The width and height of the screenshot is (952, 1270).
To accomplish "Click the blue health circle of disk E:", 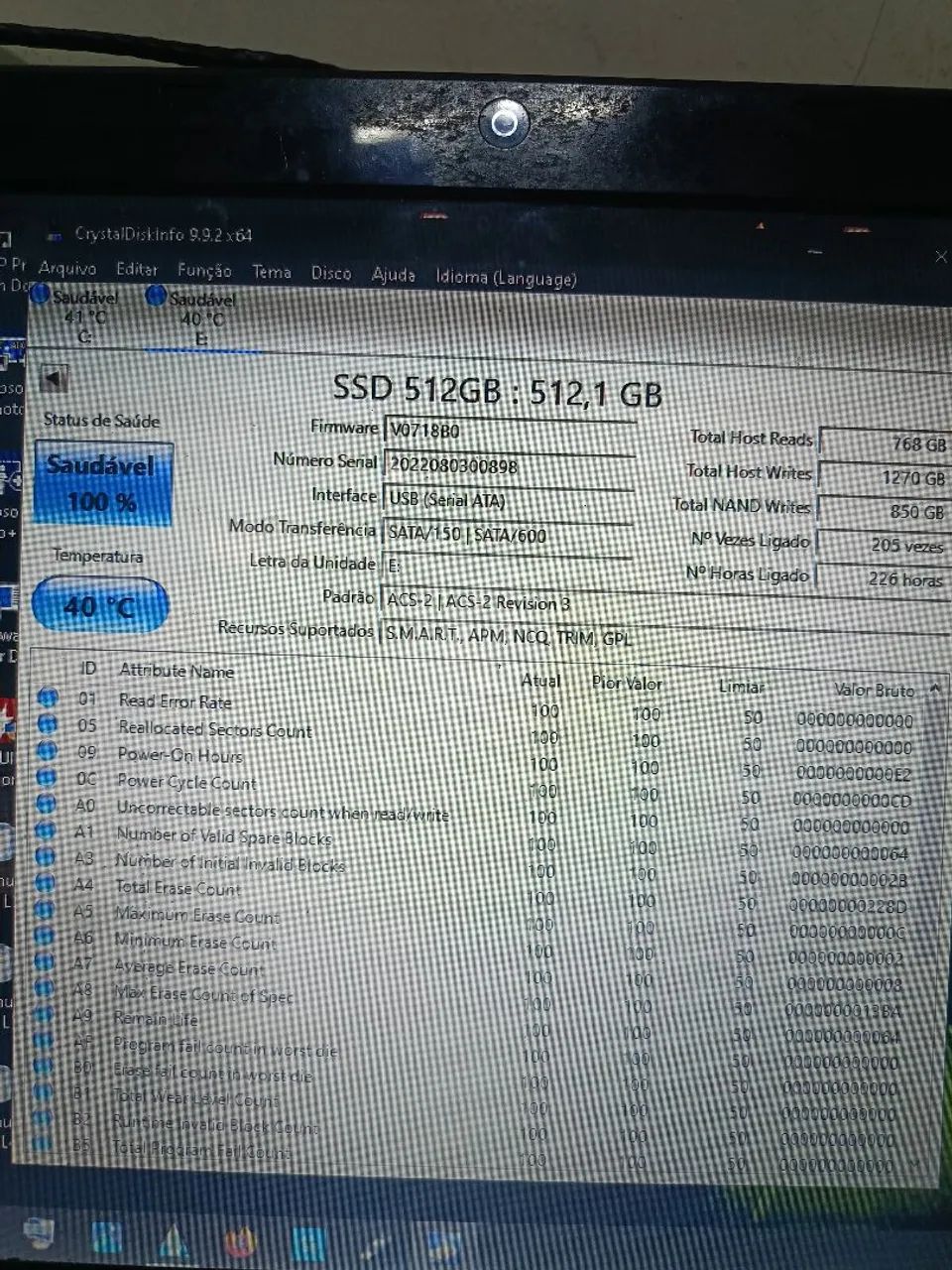I will [x=156, y=296].
